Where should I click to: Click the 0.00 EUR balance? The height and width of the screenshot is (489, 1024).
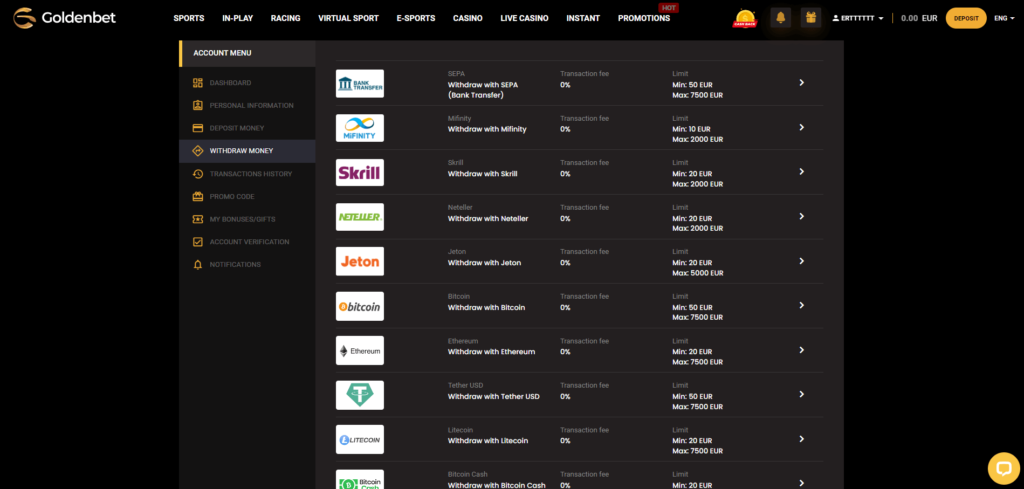click(920, 18)
